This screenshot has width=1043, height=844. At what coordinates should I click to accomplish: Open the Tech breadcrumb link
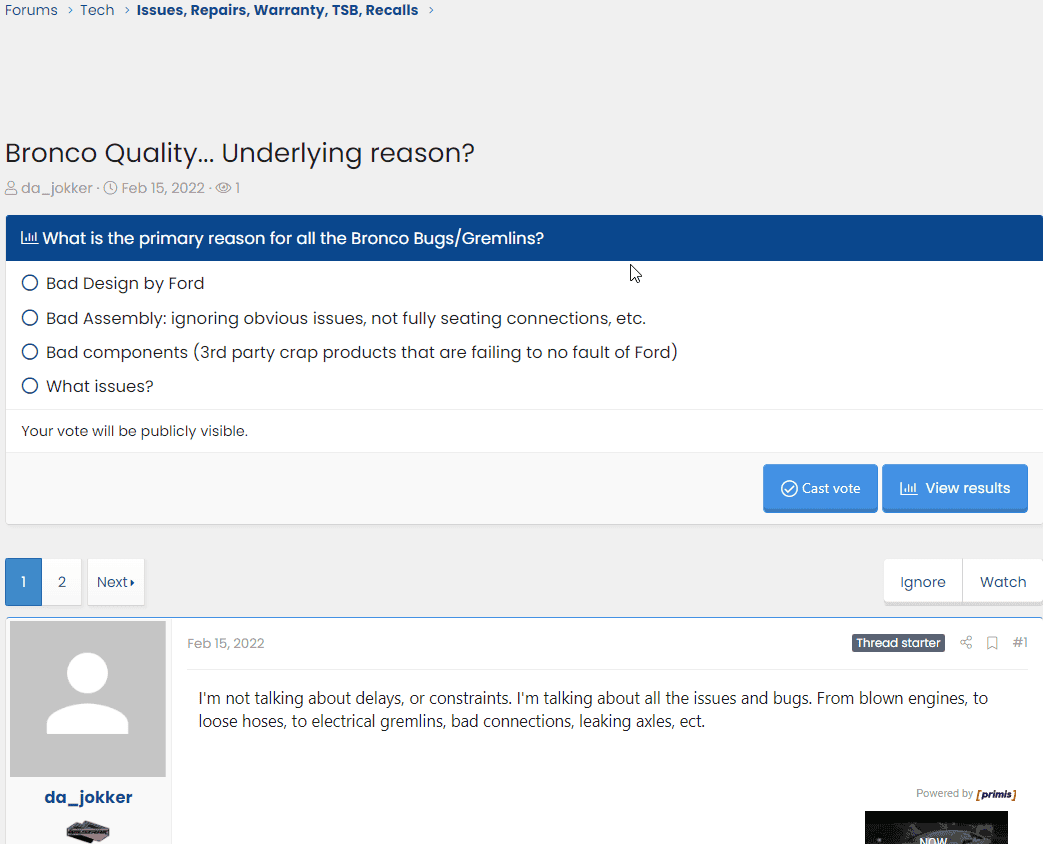coord(97,10)
